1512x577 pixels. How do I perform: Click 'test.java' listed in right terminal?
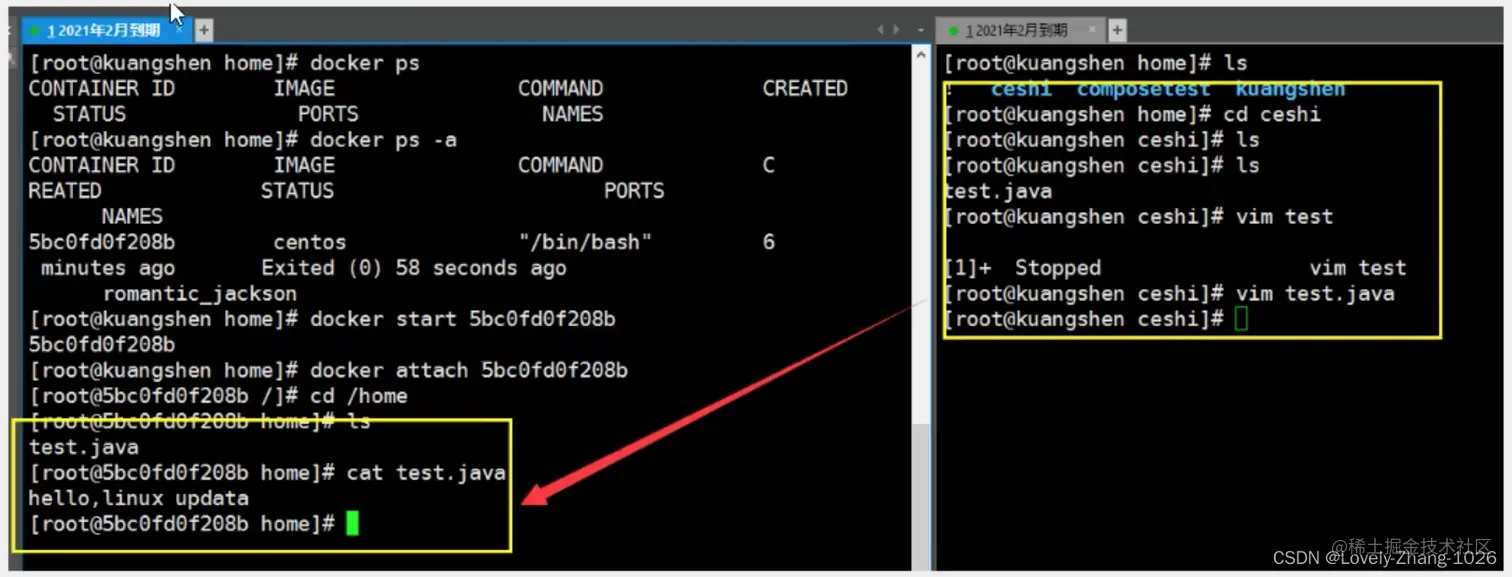pyautogui.click(x=998, y=191)
